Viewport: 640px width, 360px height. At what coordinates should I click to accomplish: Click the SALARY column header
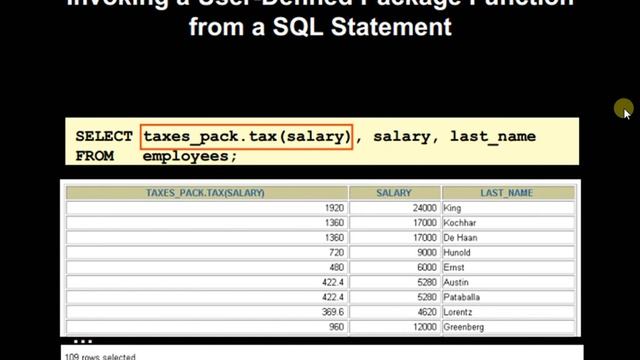click(x=395, y=193)
